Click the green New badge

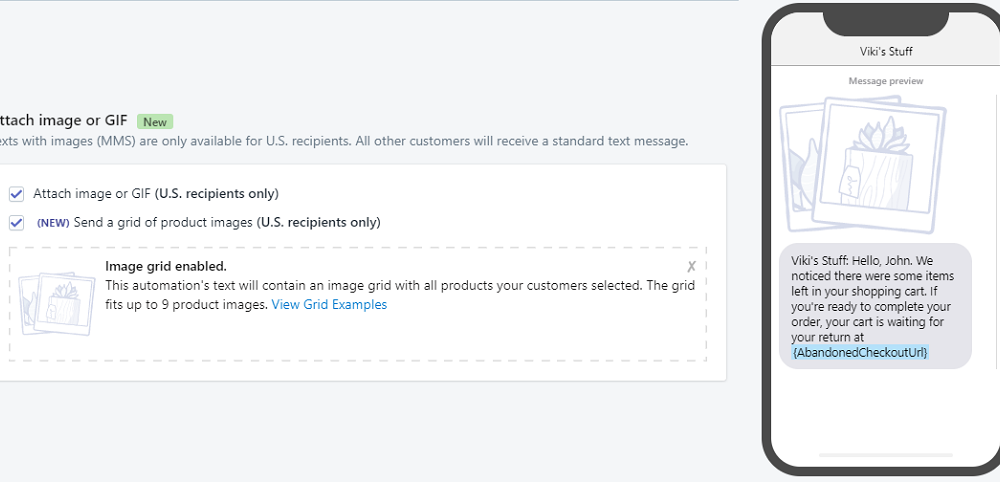click(x=155, y=122)
